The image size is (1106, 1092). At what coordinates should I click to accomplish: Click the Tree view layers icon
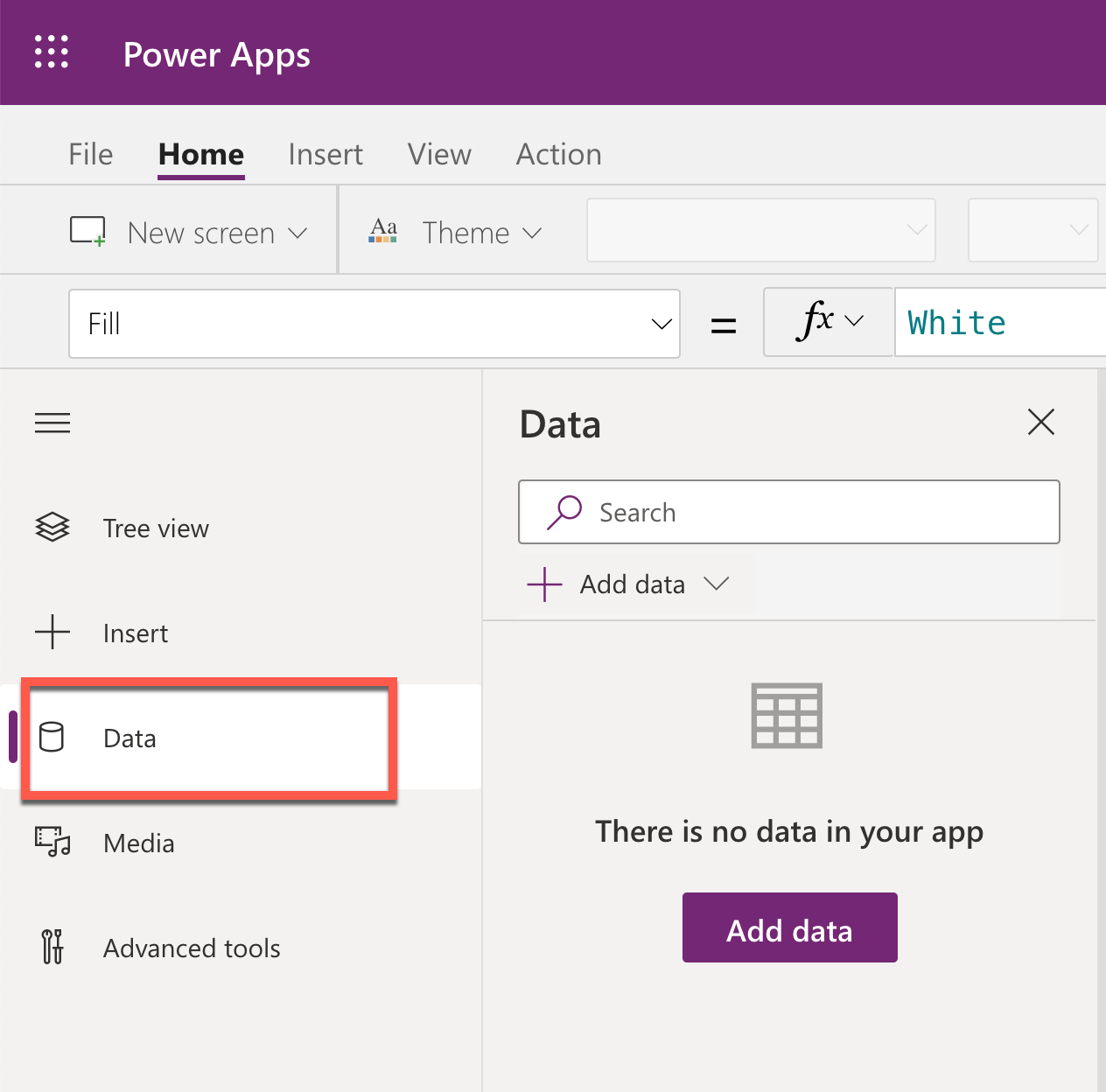click(52, 528)
